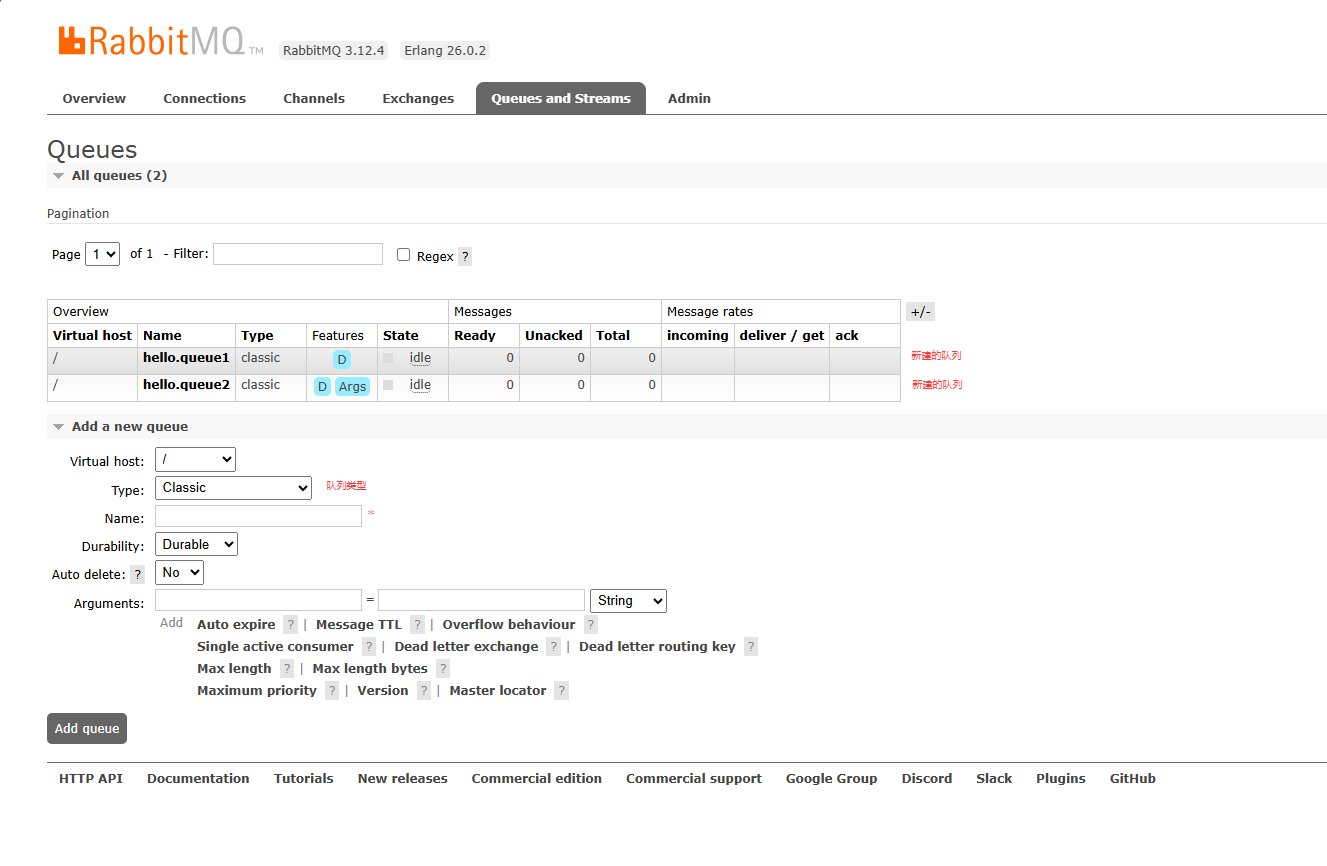
Task: Insert the Dead letter exchange argument
Action: 466,647
